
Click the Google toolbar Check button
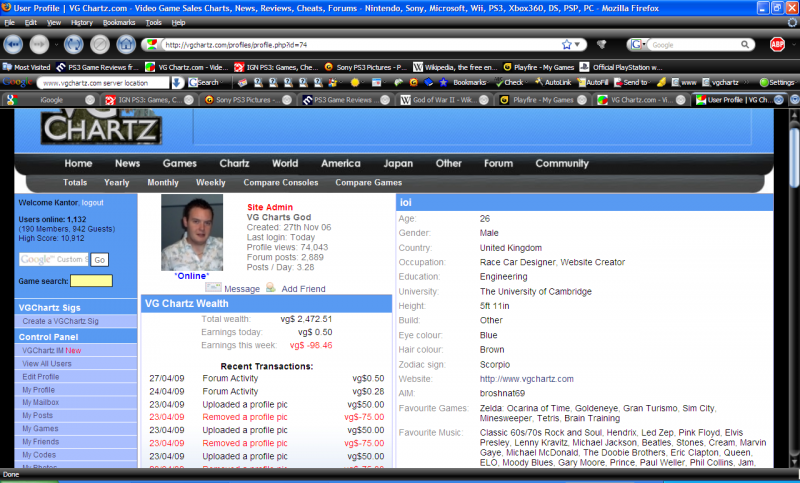(509, 83)
